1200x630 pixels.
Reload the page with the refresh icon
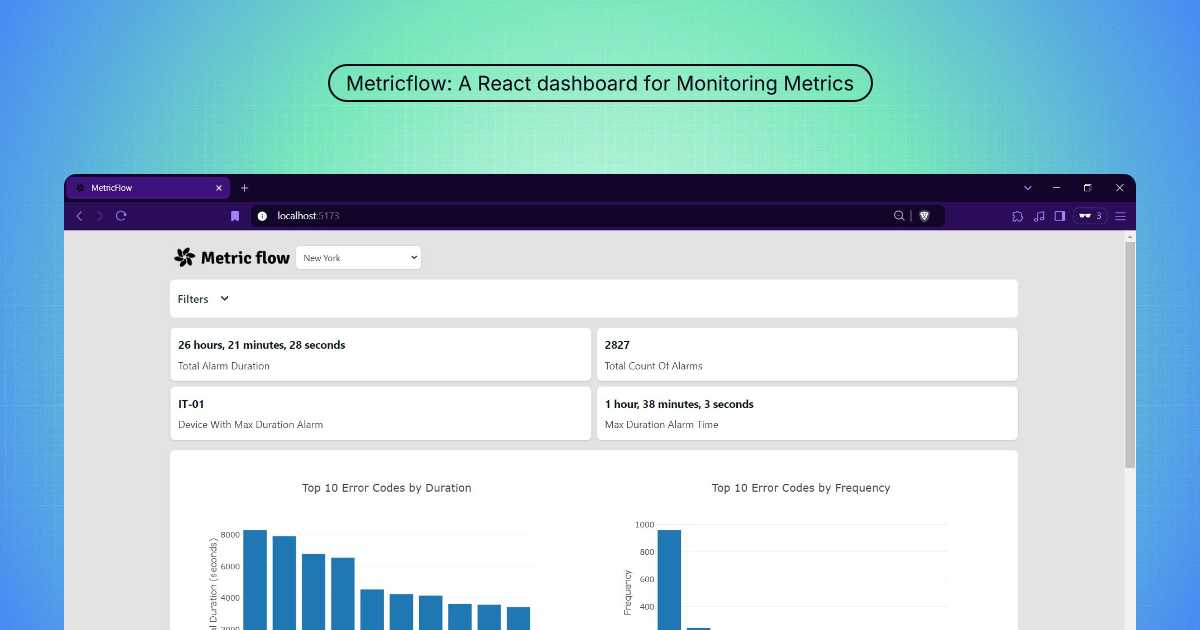coord(121,216)
